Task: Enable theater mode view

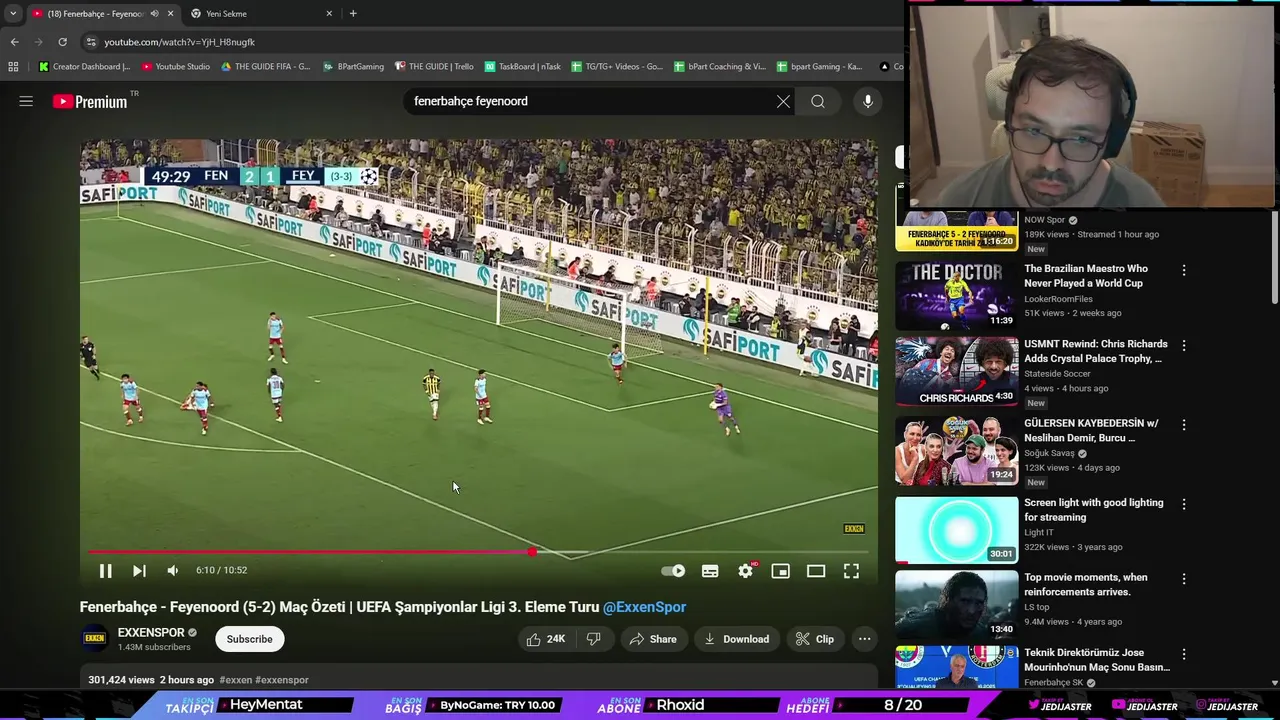Action: (816, 571)
